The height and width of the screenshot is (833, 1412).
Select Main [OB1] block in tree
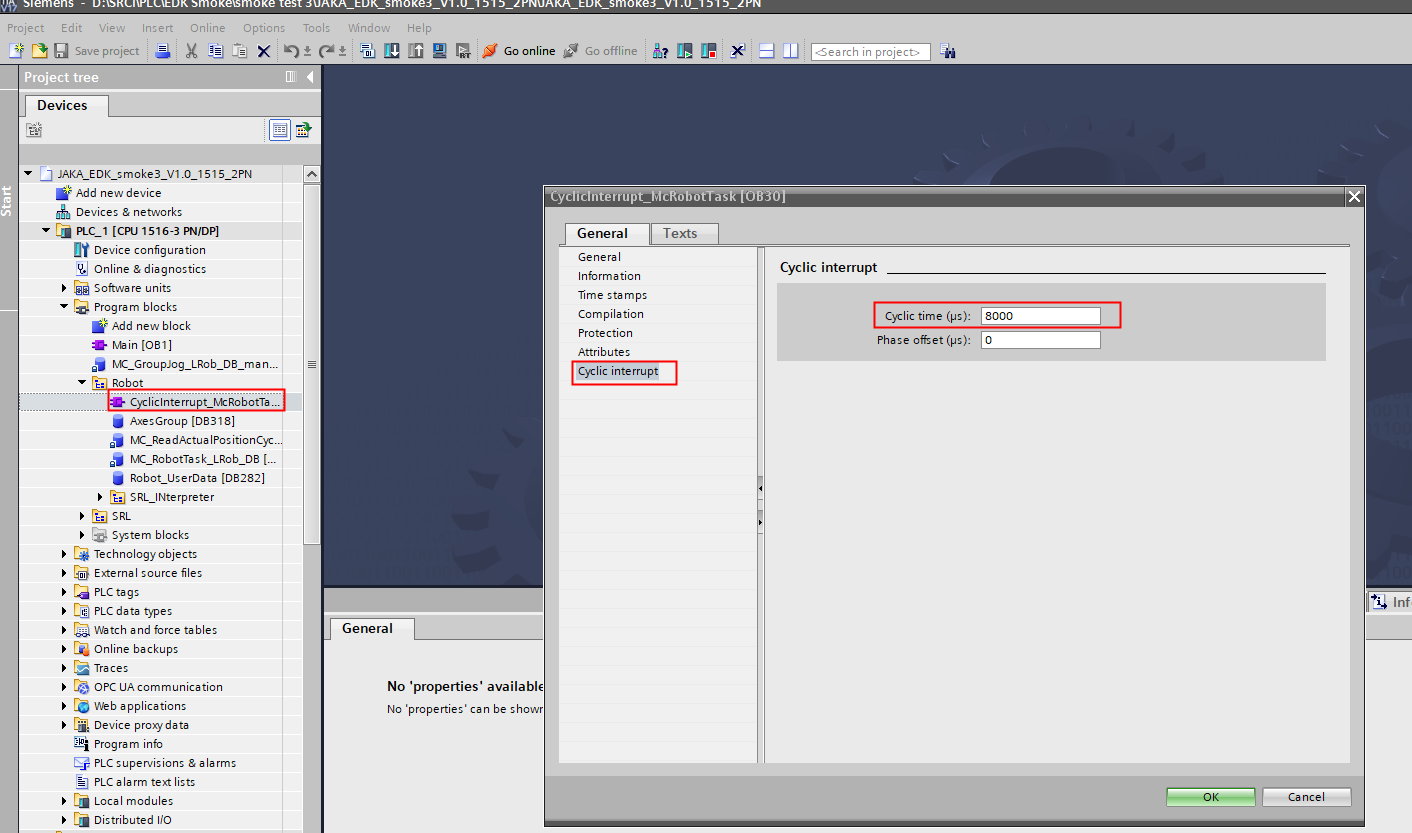coord(141,345)
